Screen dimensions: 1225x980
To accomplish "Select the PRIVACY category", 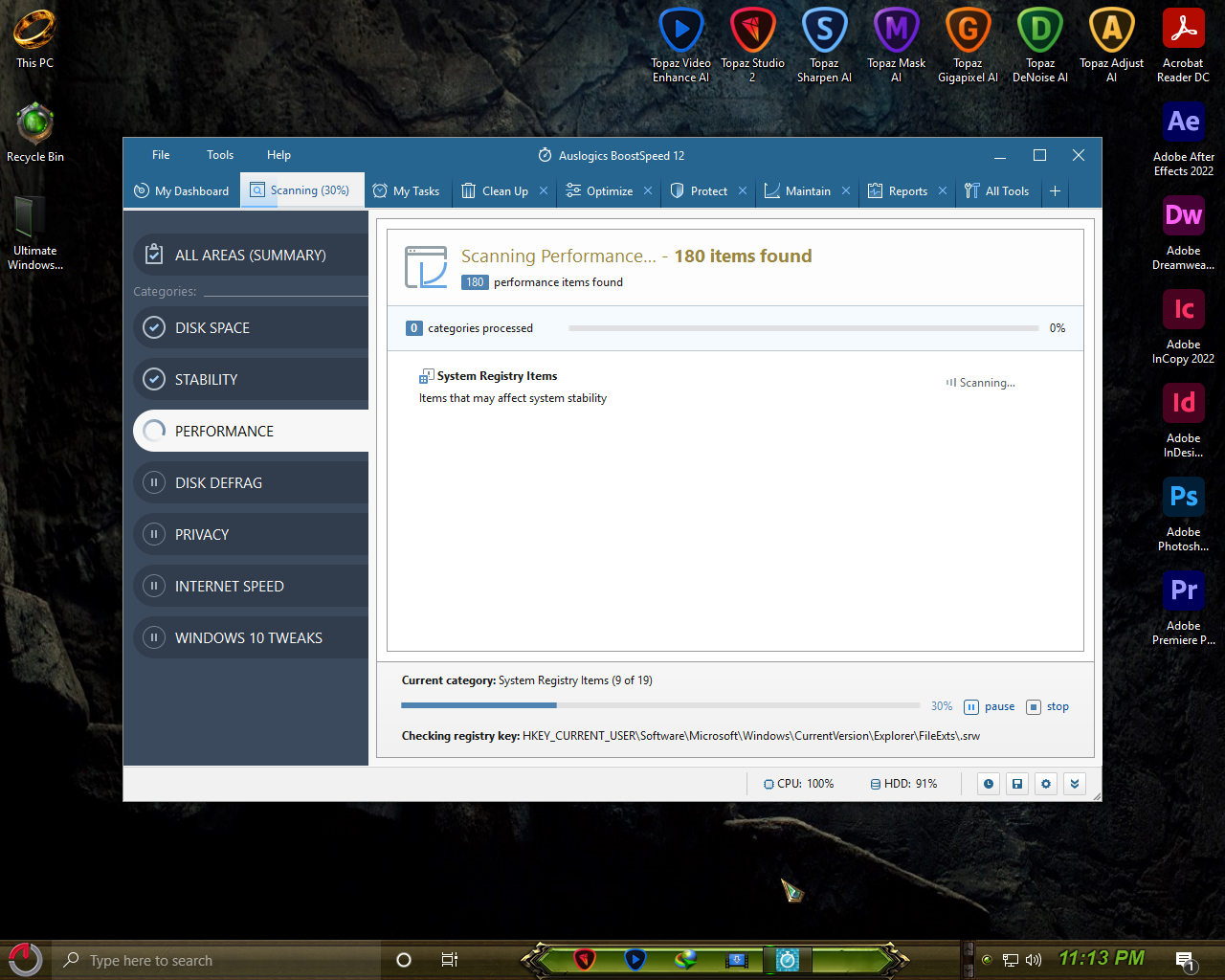I will (x=251, y=534).
